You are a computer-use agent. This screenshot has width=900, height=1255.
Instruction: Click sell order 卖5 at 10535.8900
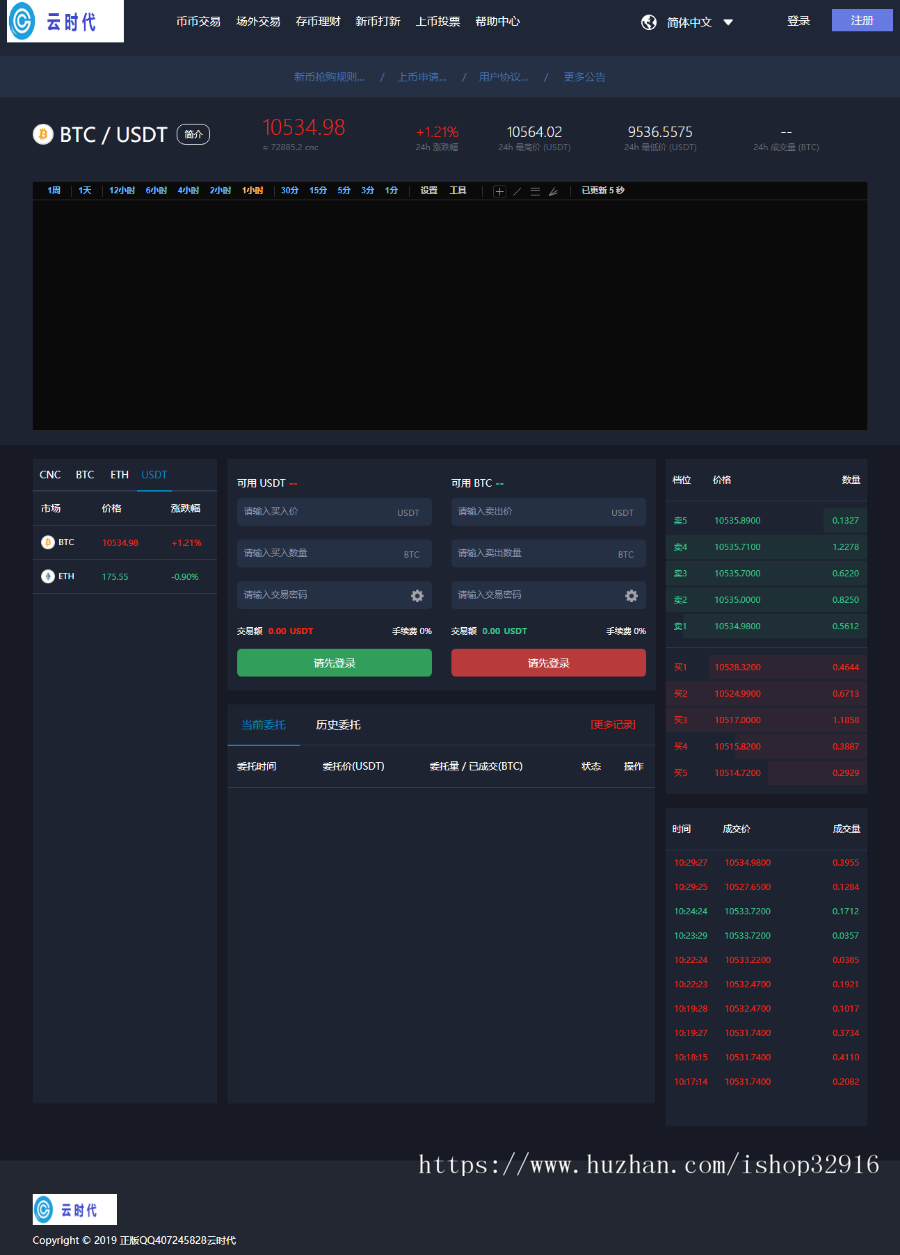pyautogui.click(x=766, y=521)
